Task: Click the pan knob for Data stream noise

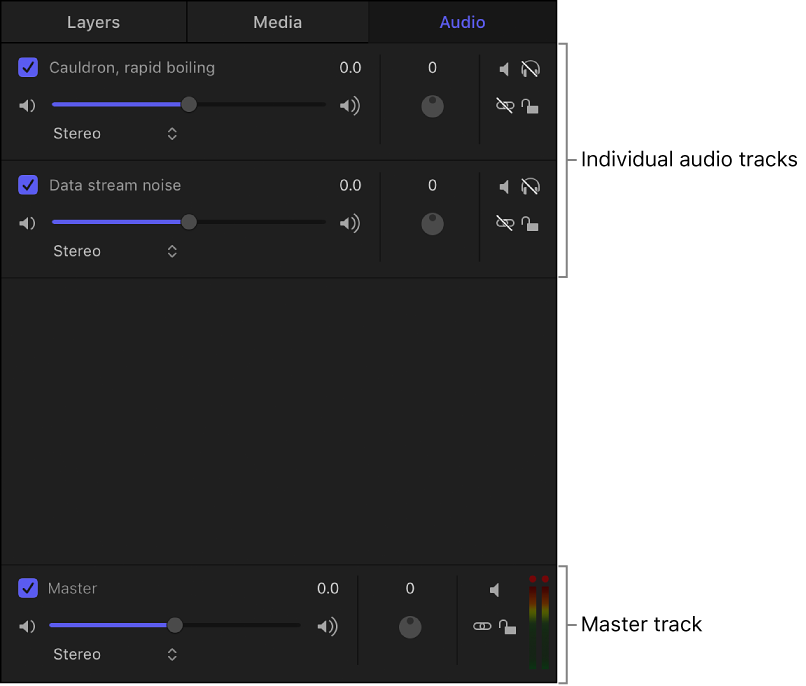Action: point(432,224)
